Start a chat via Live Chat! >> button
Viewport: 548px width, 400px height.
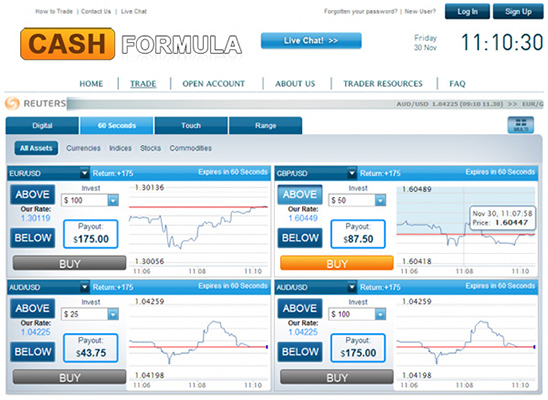[x=311, y=41]
